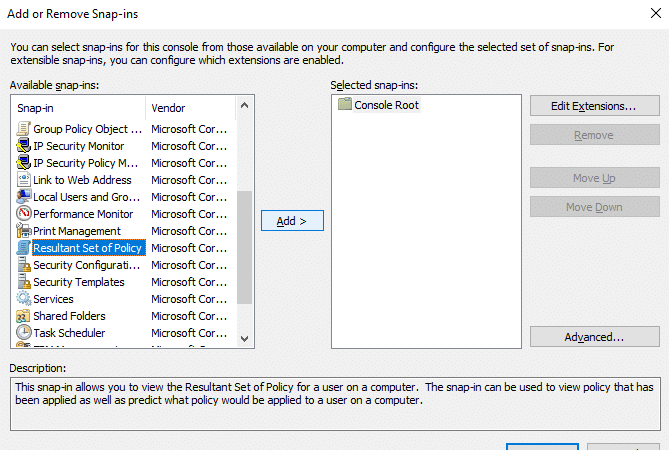
Task: Select the highlighted Resultant Set of Policy
Action: 89,248
